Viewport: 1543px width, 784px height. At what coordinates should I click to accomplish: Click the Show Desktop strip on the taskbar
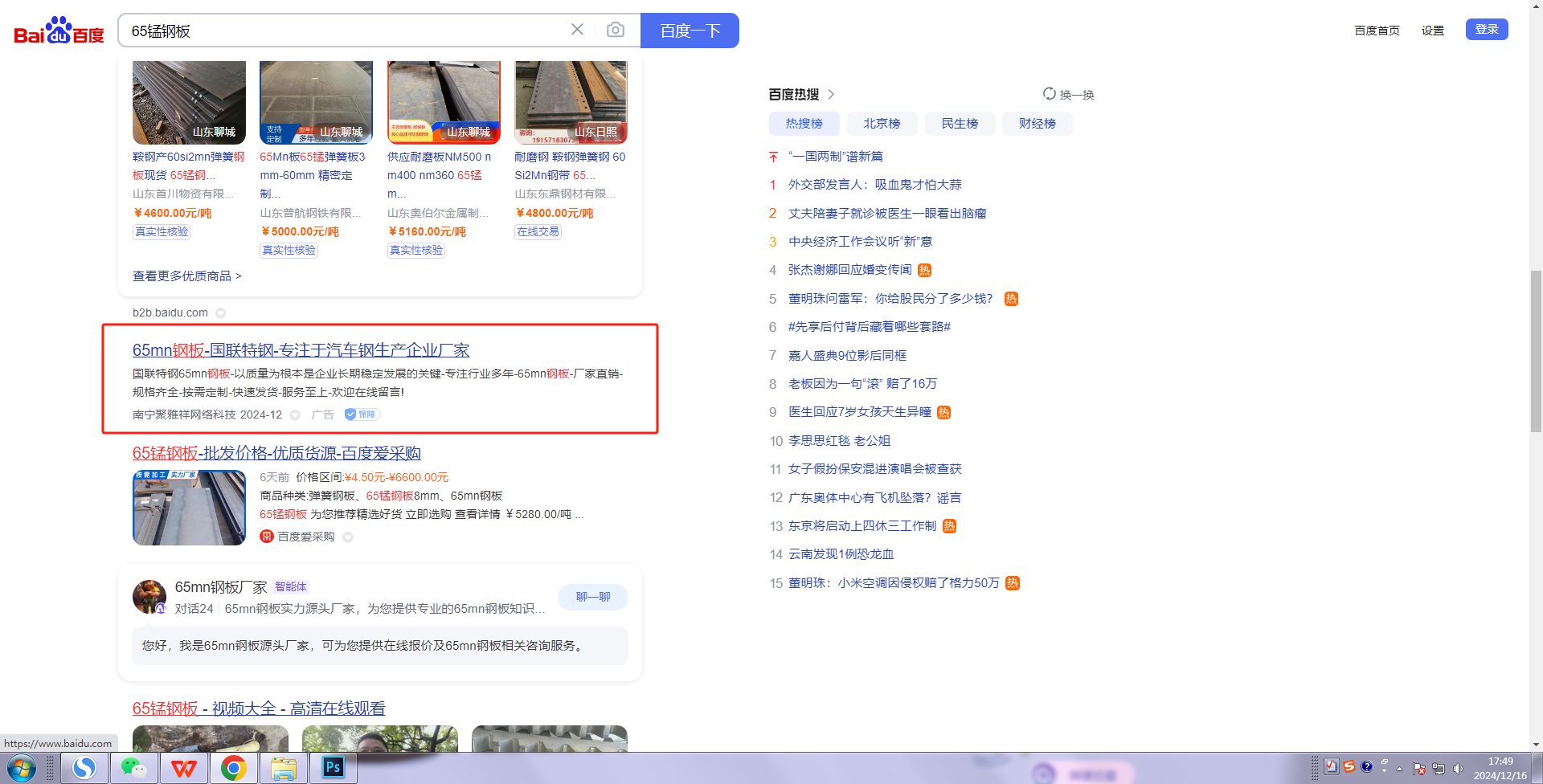coord(1537,769)
